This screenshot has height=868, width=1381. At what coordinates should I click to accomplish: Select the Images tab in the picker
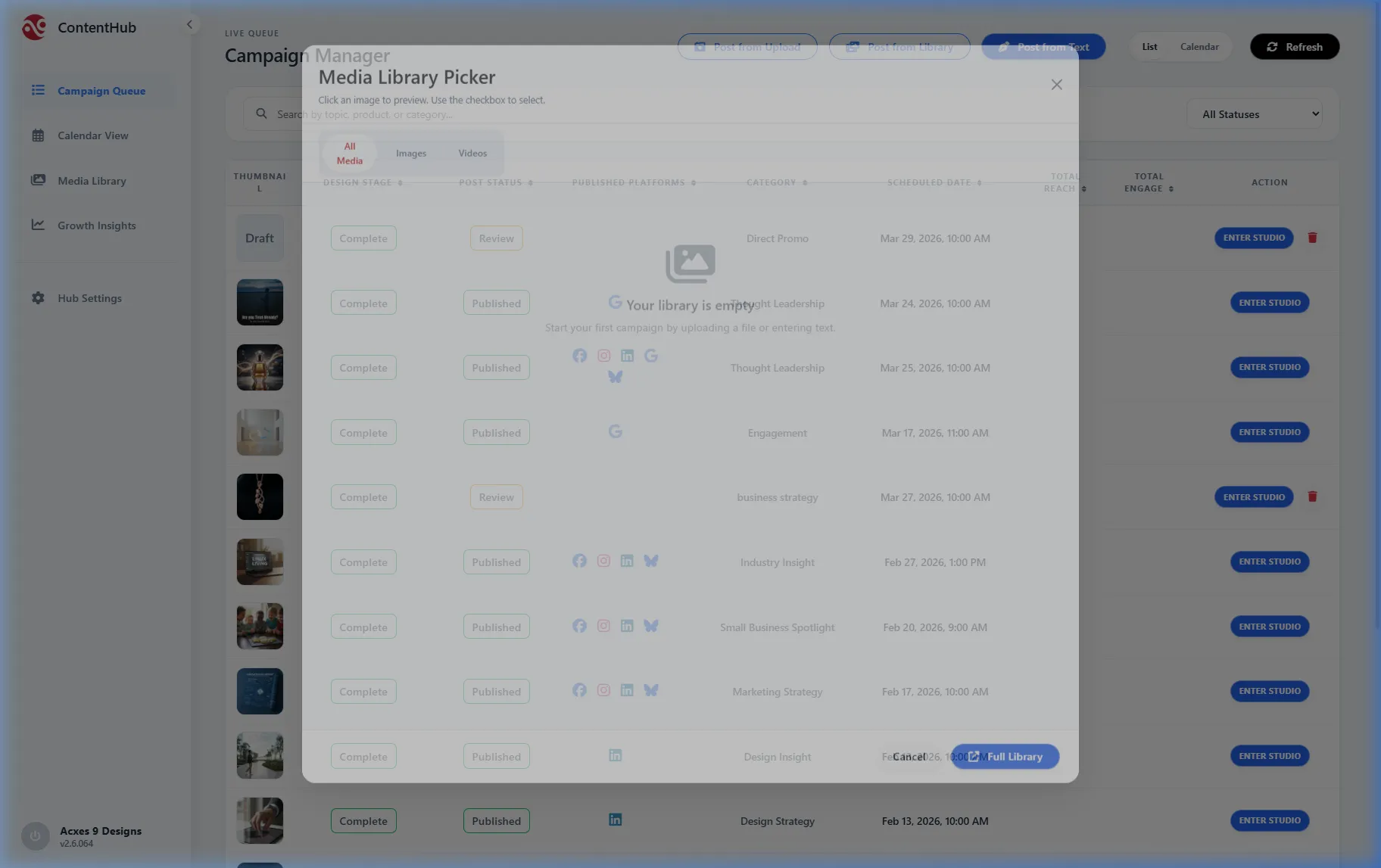[x=410, y=154]
